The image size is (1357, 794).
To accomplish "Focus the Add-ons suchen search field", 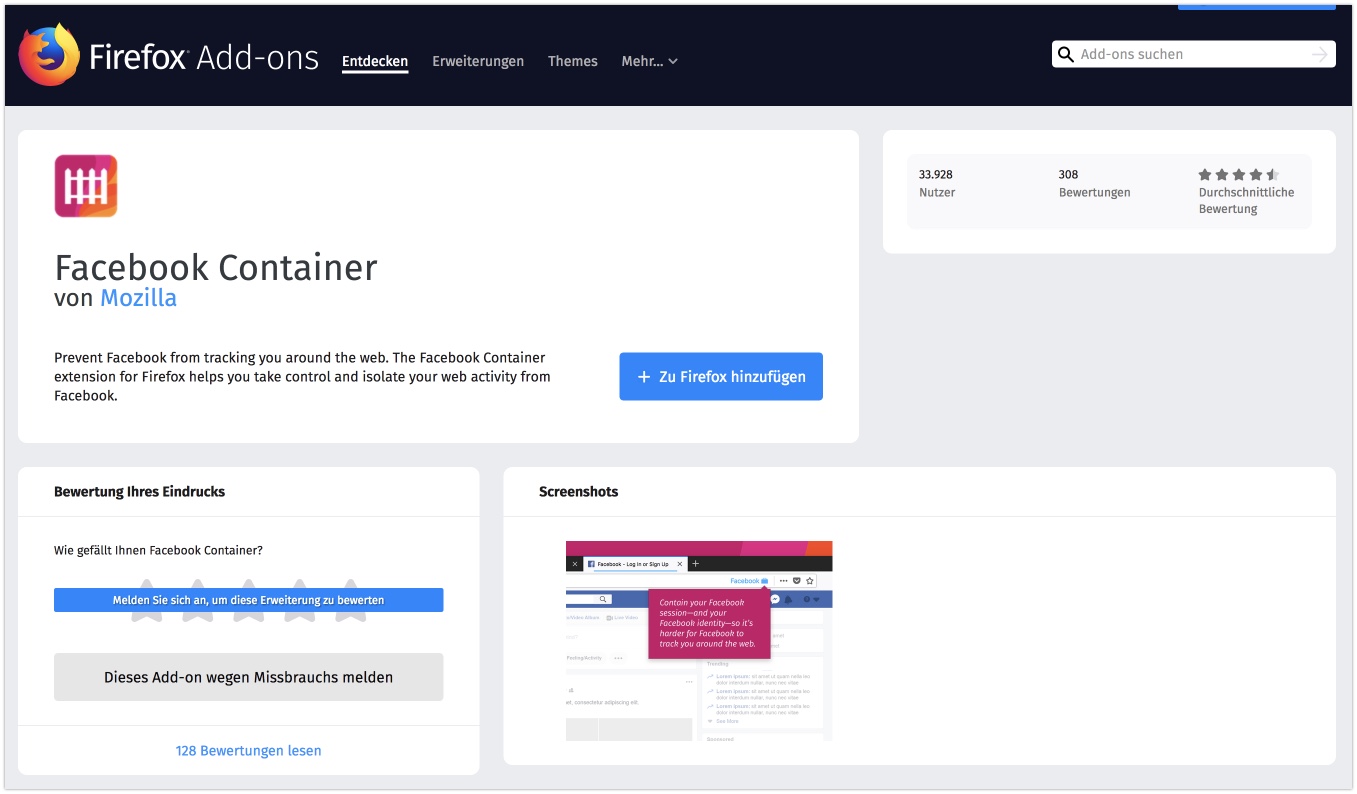I will click(x=1190, y=55).
